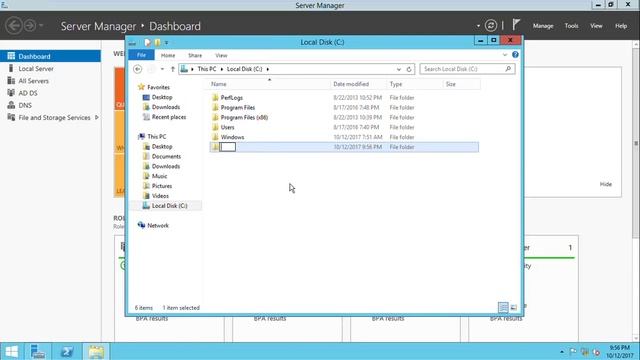640x360 pixels.
Task: Open the Home ribbon tab
Action: (168, 55)
